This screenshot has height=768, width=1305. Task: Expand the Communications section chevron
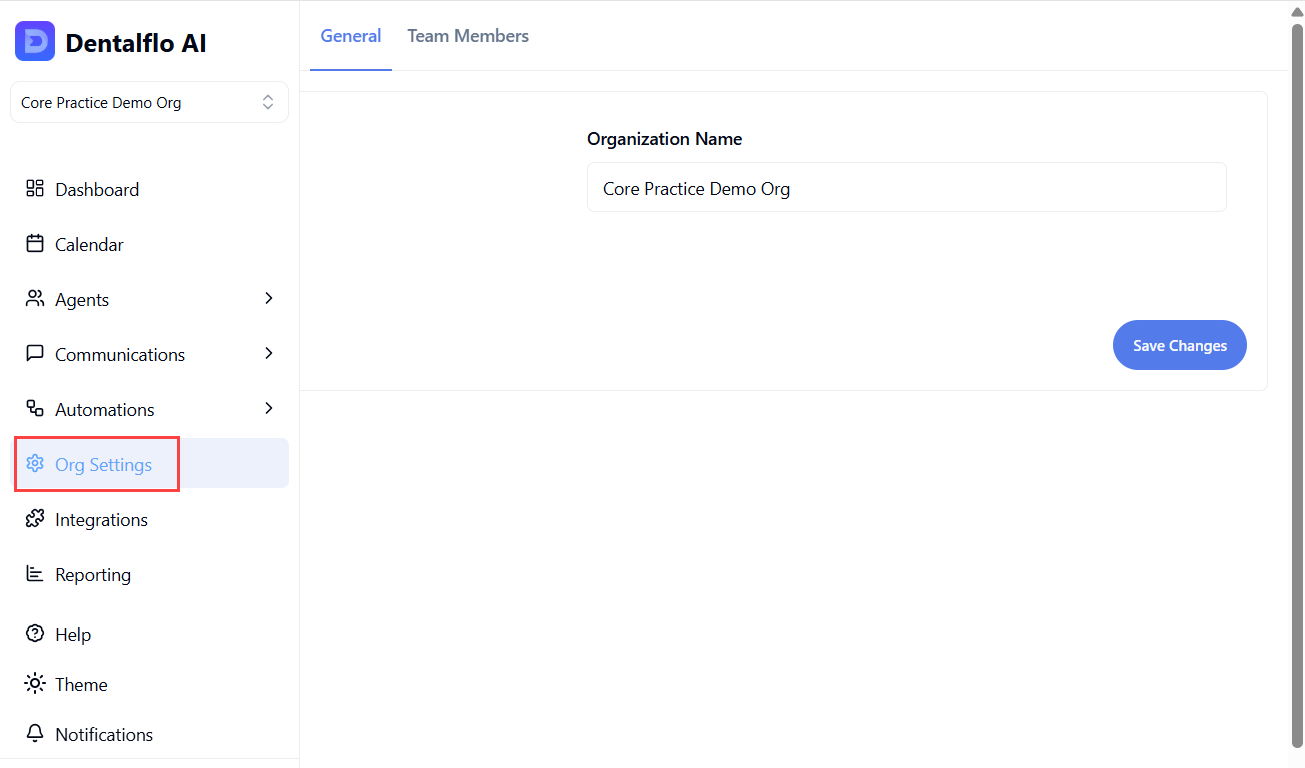[267, 353]
